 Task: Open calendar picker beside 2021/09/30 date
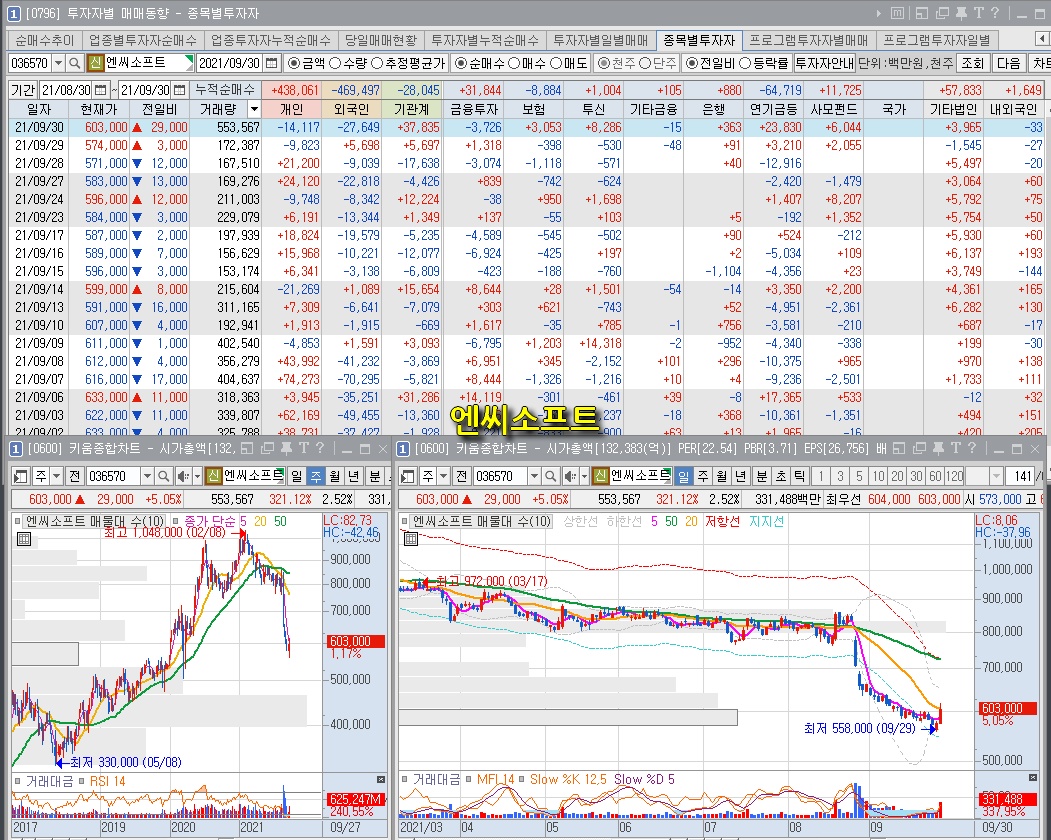tap(271, 63)
